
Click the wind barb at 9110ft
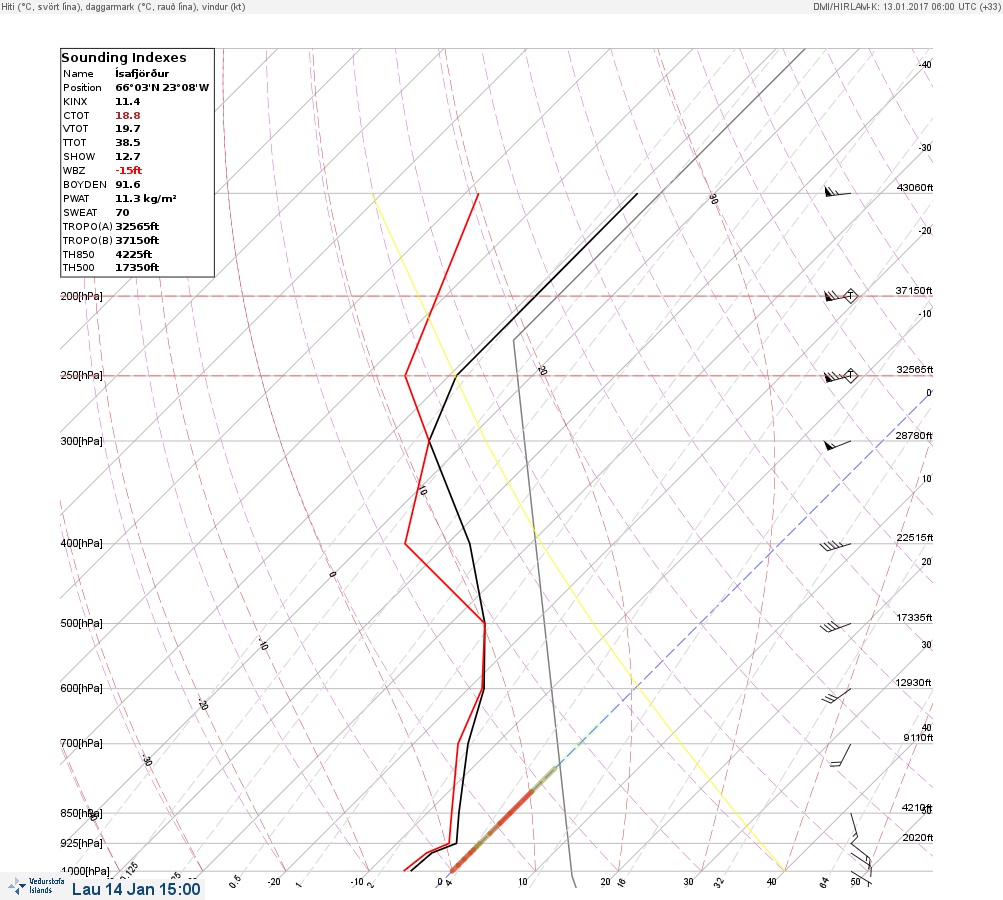pyautogui.click(x=841, y=755)
